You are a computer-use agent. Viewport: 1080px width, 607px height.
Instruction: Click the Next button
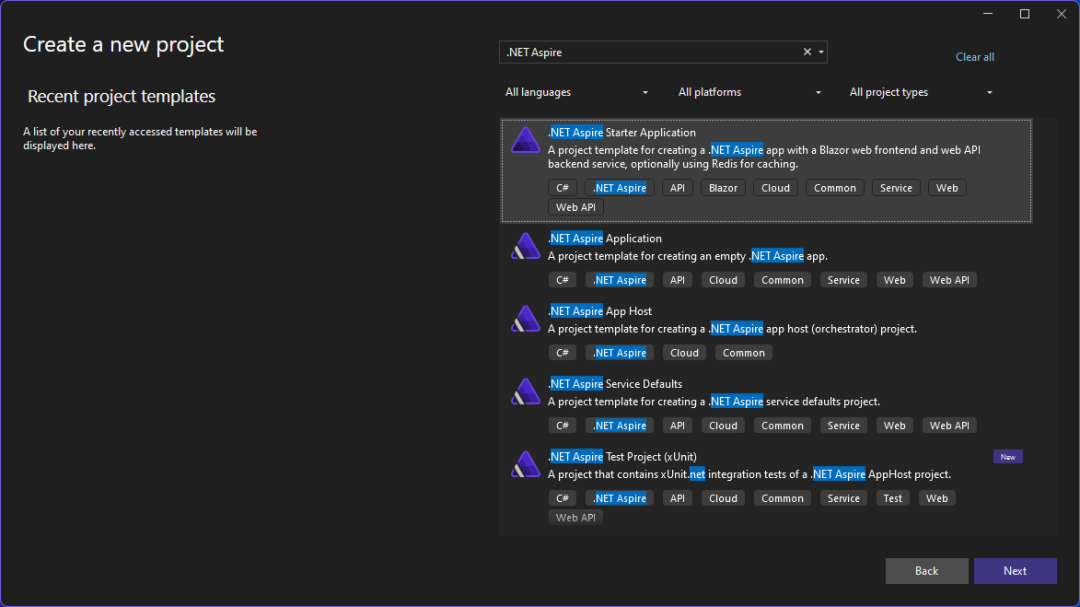point(1015,570)
